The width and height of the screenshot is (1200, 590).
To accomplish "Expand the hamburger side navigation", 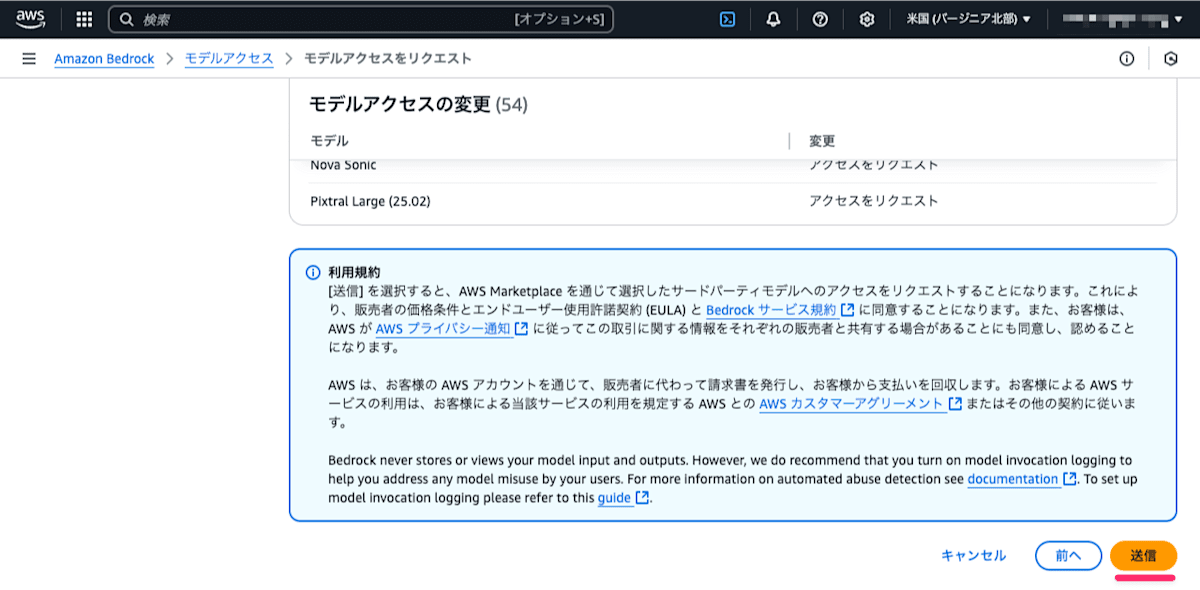I will [29, 59].
